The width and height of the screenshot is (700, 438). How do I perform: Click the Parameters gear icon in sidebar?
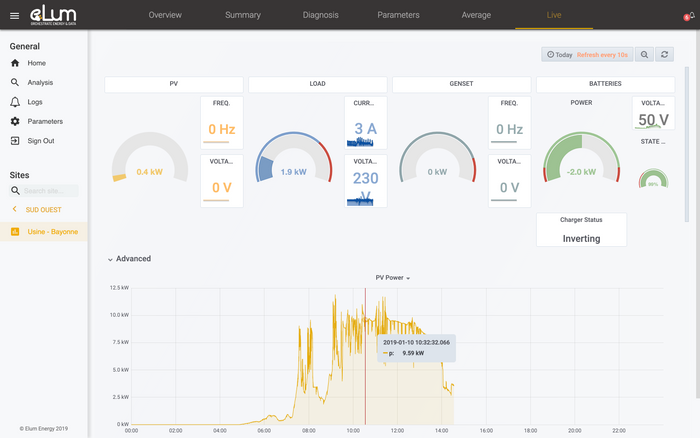pos(15,121)
